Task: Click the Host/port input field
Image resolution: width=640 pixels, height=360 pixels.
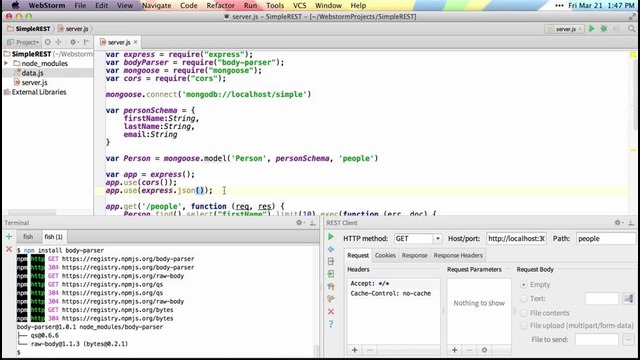Action: (516, 238)
